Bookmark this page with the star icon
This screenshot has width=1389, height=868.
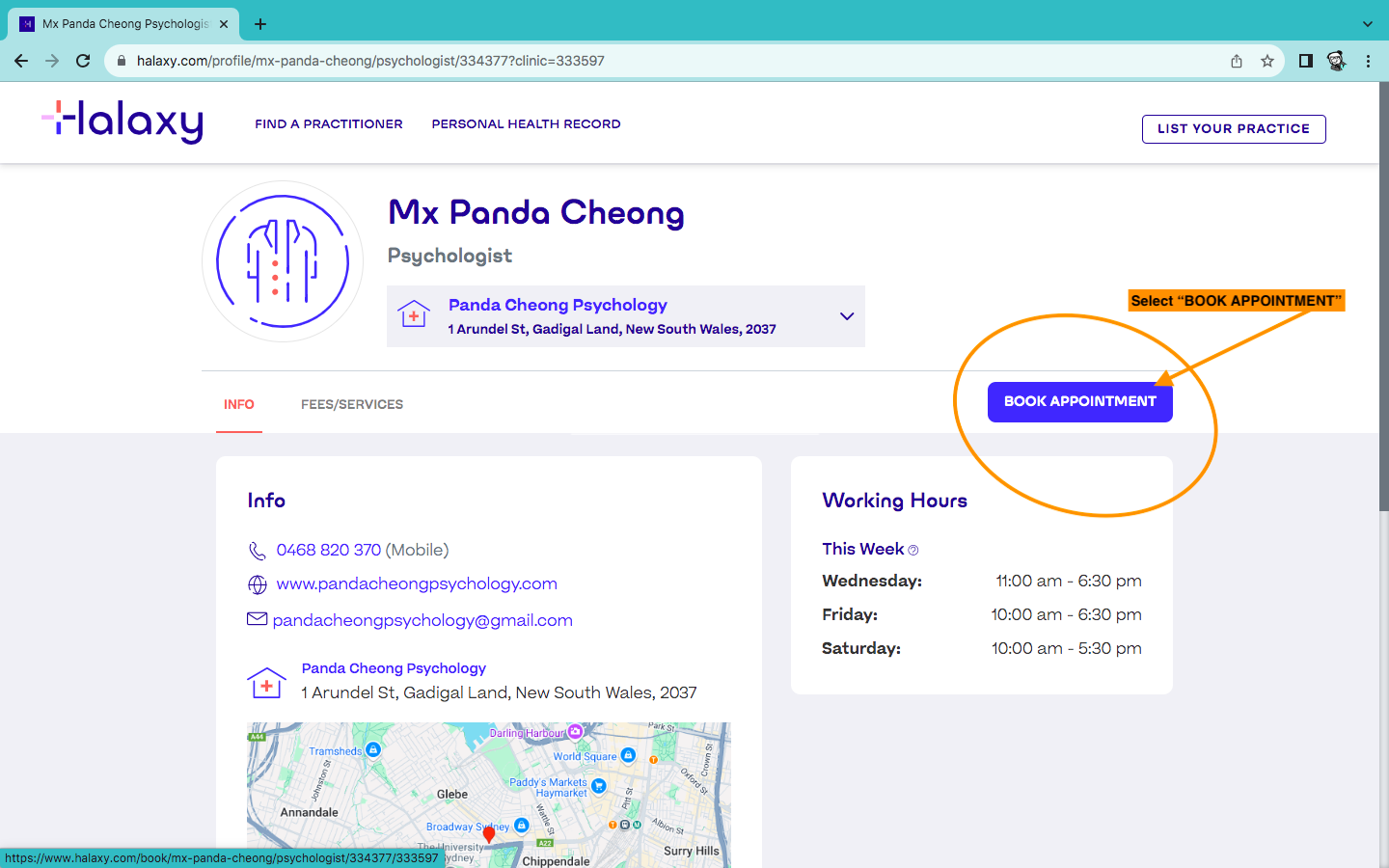(x=1267, y=61)
